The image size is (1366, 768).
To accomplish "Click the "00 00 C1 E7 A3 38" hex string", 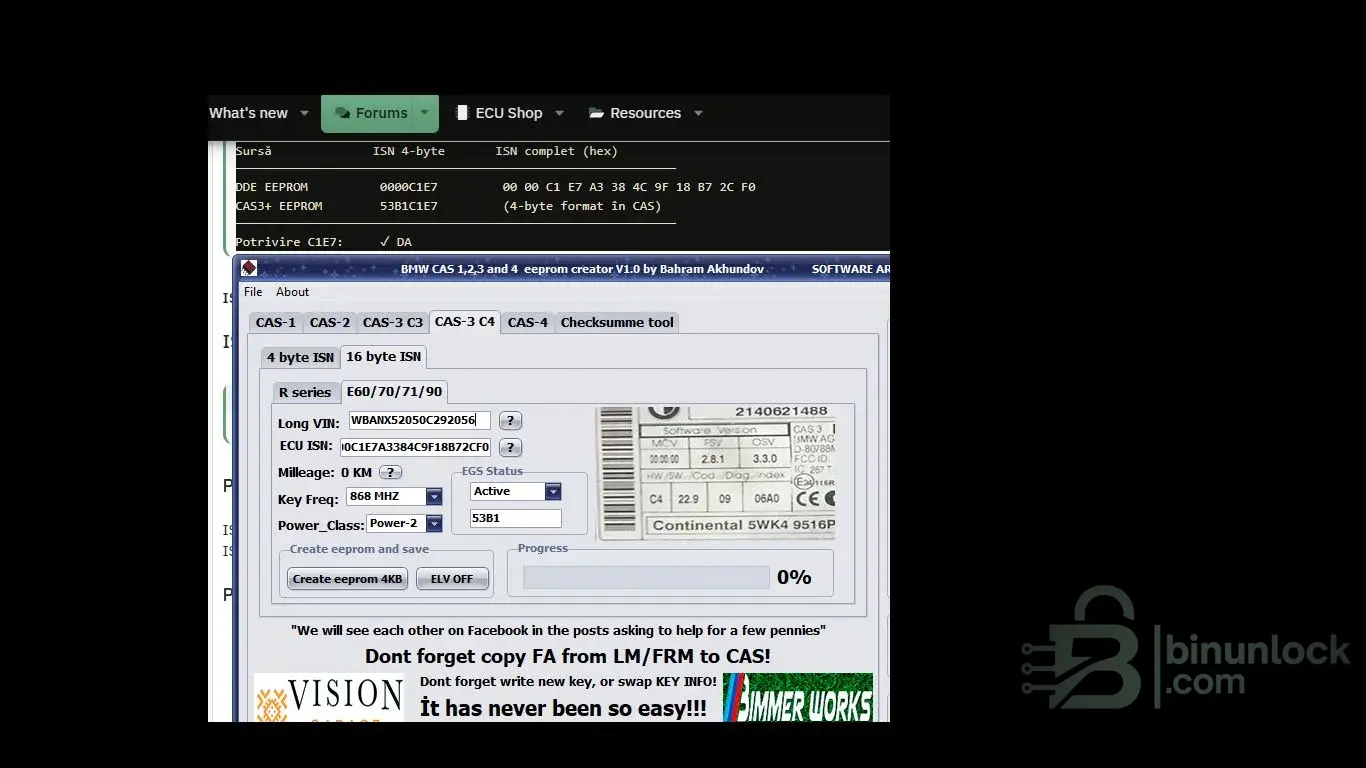I will click(563, 187).
